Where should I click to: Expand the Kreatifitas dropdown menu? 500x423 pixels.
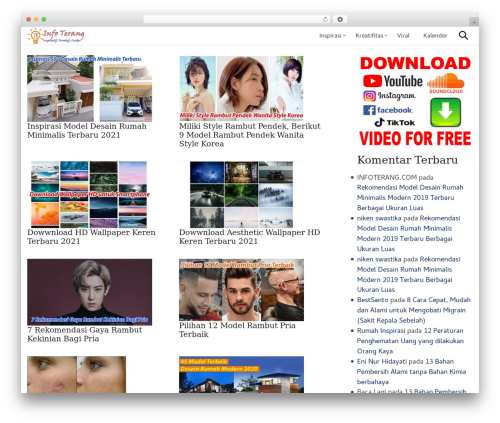click(371, 35)
